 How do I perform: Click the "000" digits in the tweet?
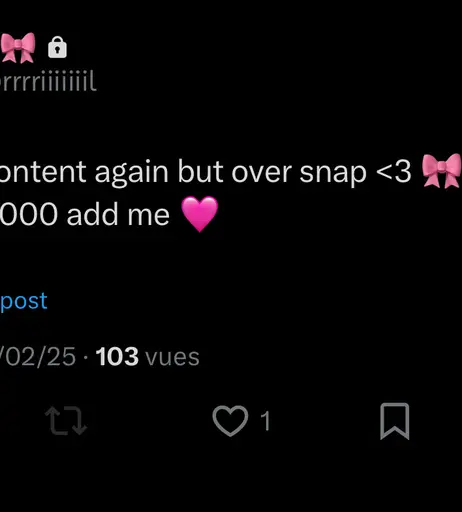[x=29, y=215]
